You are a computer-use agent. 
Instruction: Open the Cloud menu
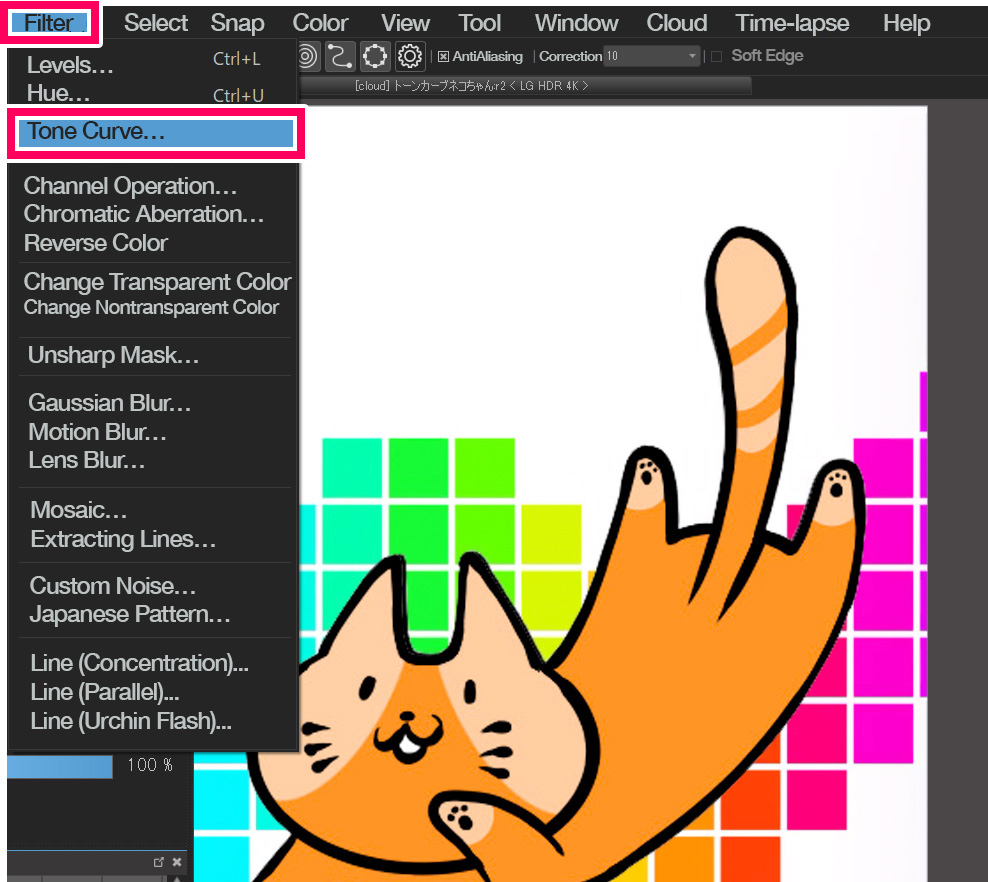click(x=676, y=23)
